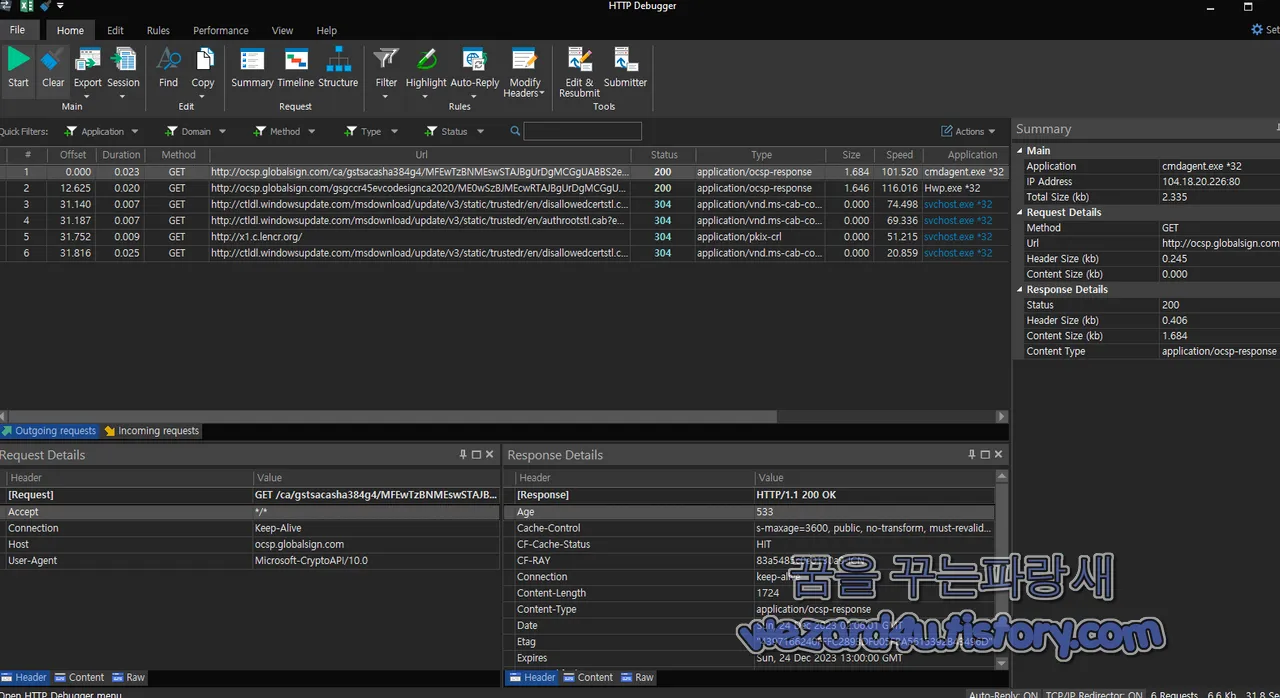1280x698 pixels.
Task: Switch to the Performance ribbon tab
Action: point(221,30)
